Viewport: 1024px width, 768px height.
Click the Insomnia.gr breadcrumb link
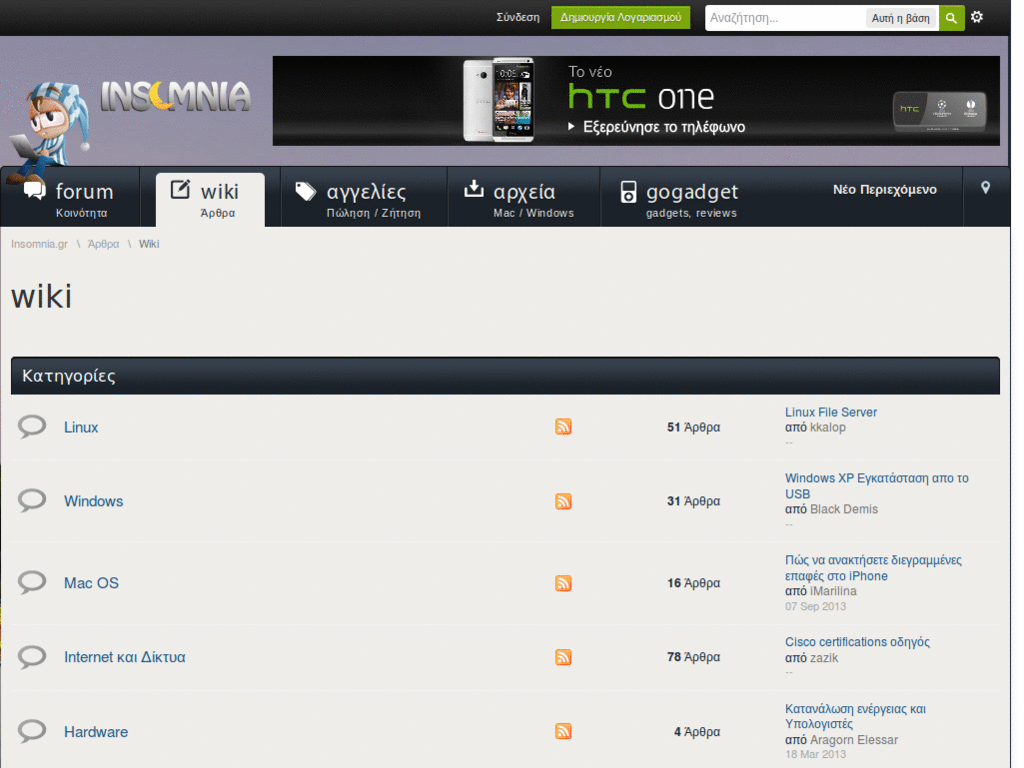click(x=39, y=244)
